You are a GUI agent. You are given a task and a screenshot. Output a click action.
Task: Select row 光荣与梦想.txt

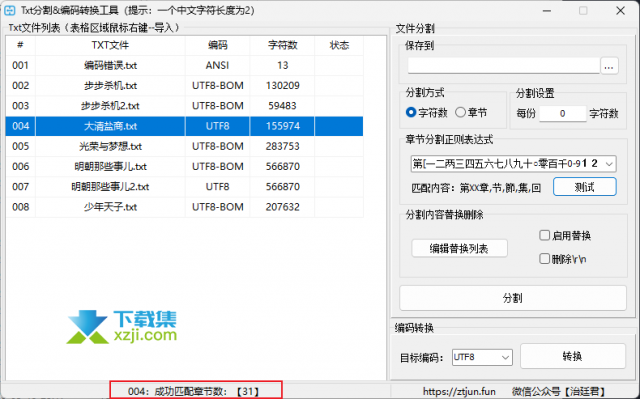(x=184, y=146)
